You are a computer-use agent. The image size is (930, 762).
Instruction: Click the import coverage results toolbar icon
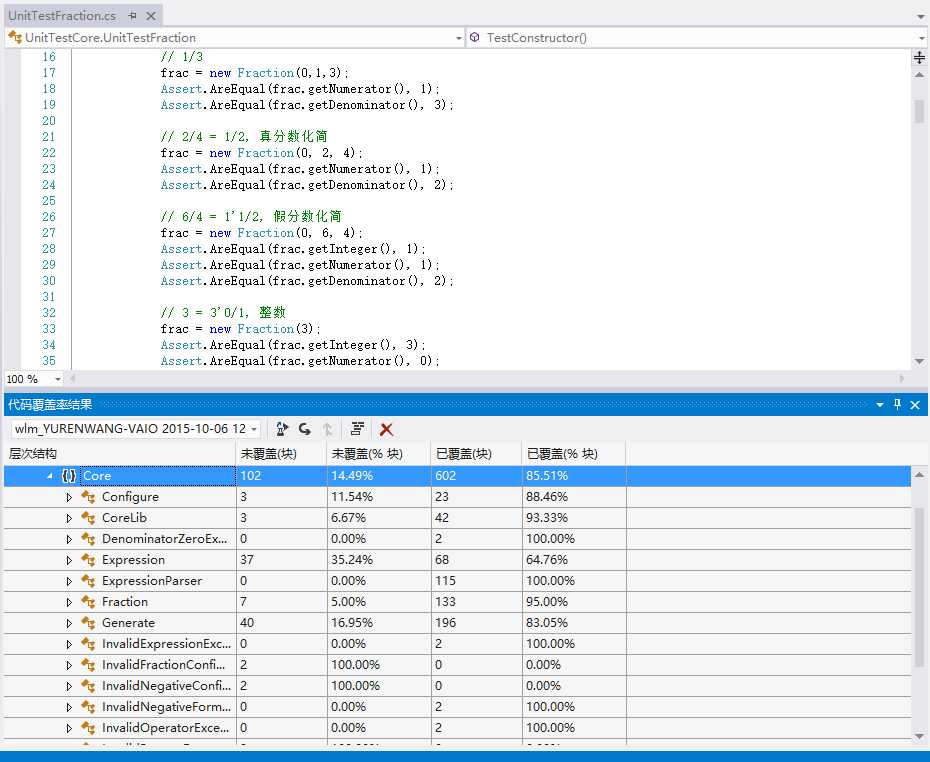coord(305,429)
